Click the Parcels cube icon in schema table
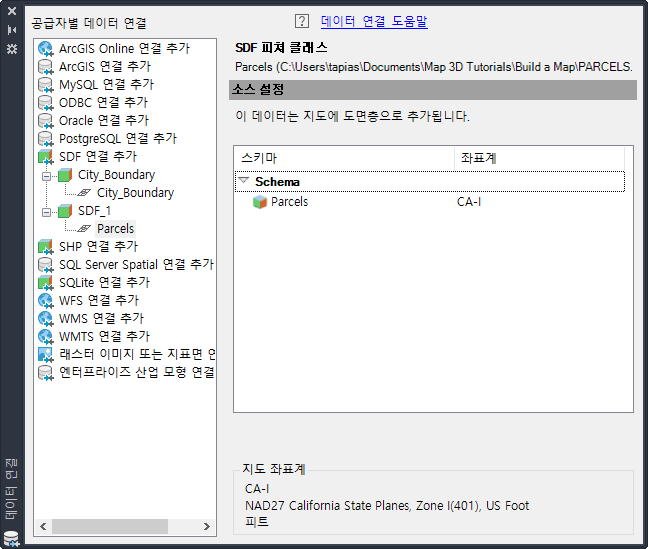The image size is (648, 549). point(260,202)
